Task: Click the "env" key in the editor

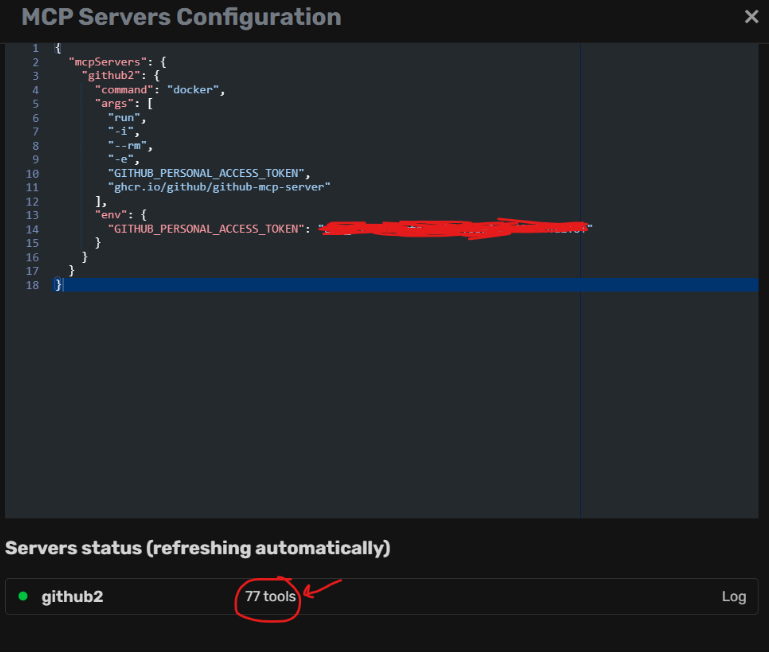Action: (x=111, y=215)
